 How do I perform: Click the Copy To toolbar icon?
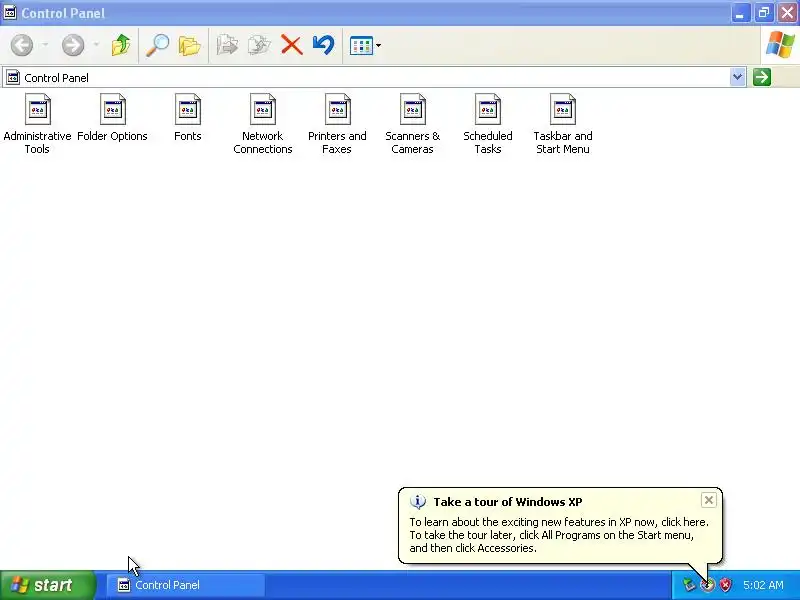pyautogui.click(x=259, y=45)
